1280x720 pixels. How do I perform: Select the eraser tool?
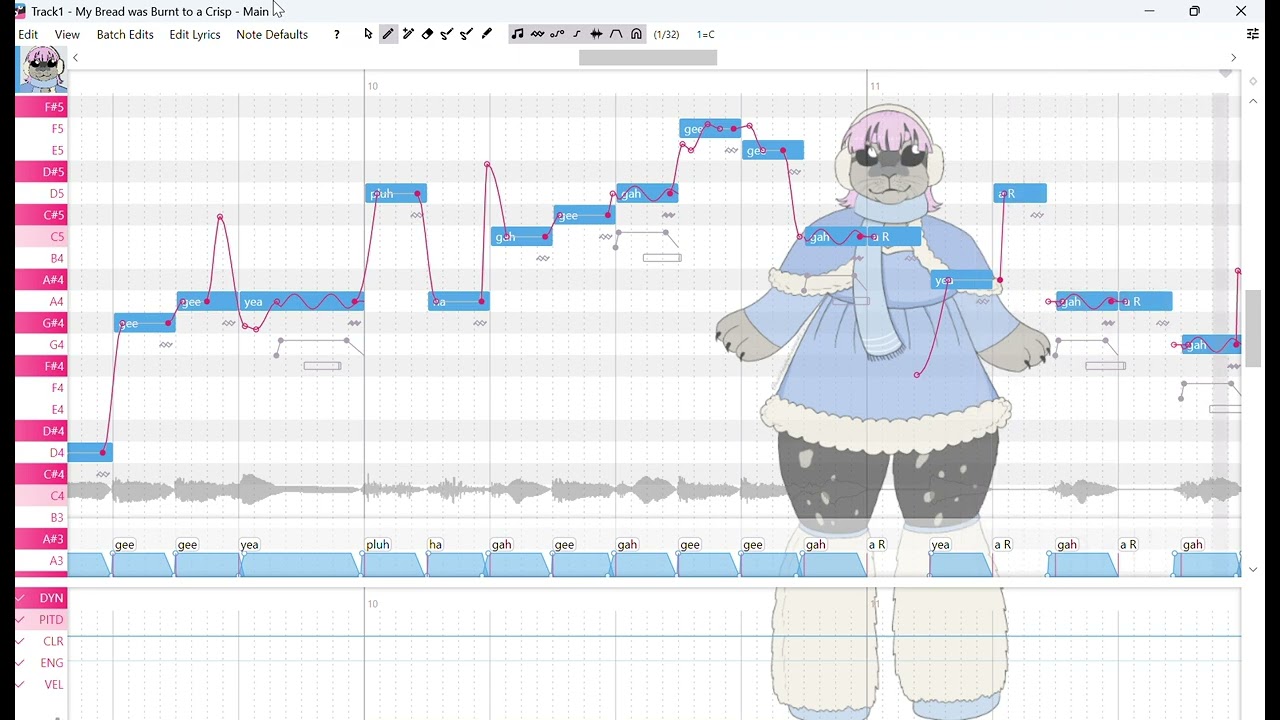[427, 35]
